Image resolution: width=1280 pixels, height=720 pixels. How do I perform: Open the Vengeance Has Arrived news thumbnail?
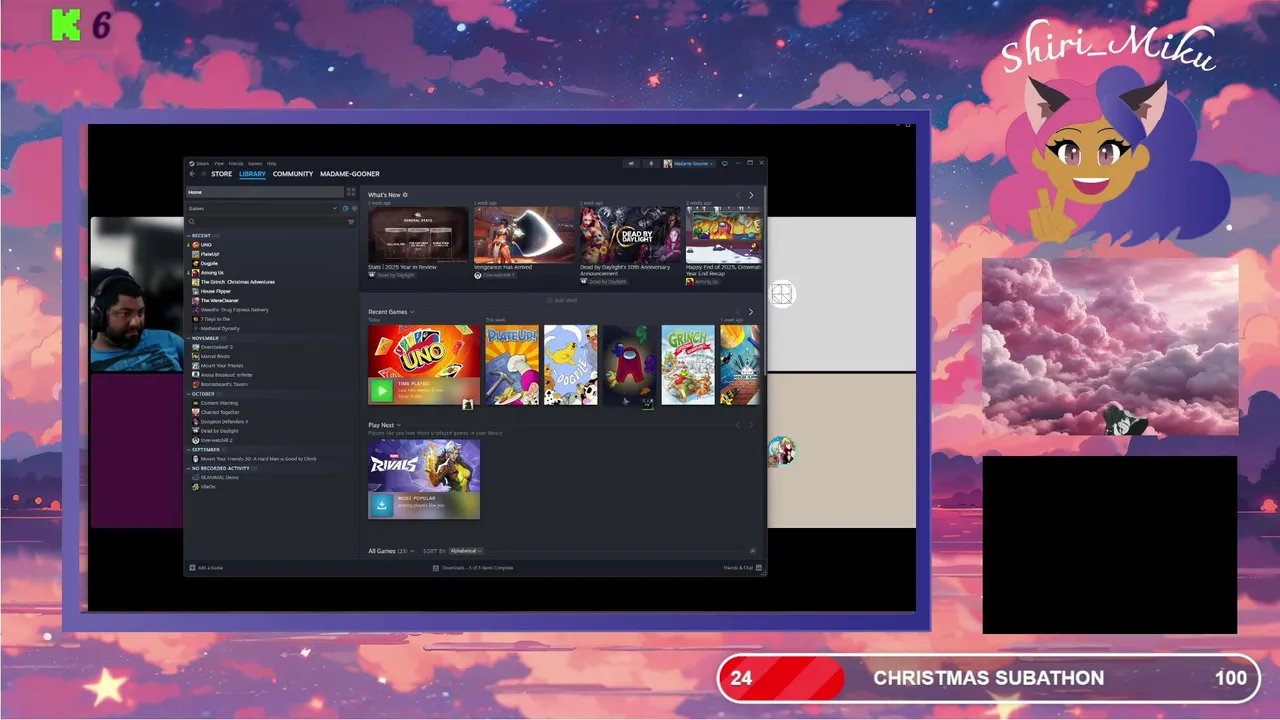click(524, 235)
